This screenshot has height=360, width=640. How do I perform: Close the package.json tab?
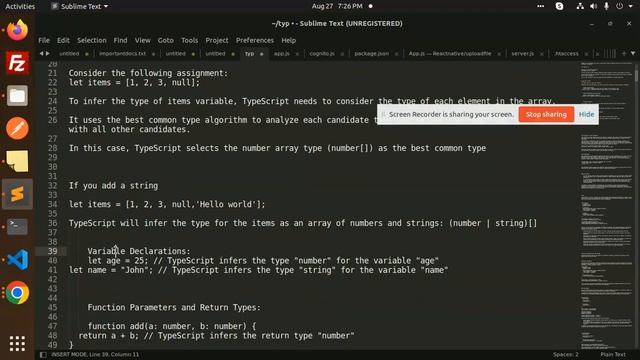pyautogui.click(x=396, y=54)
